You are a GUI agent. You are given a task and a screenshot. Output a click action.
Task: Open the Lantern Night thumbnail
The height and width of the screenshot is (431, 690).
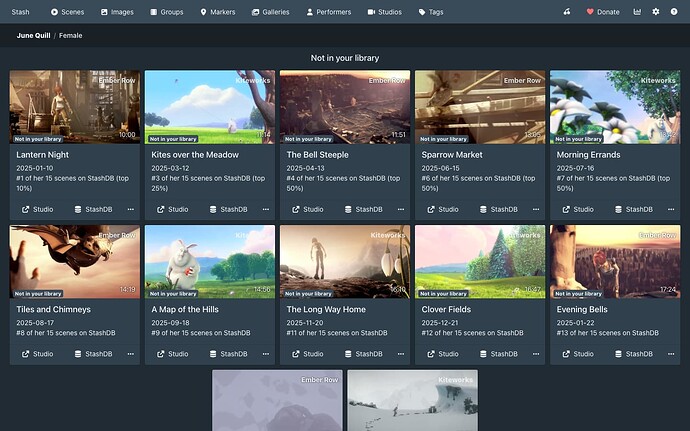coord(75,107)
